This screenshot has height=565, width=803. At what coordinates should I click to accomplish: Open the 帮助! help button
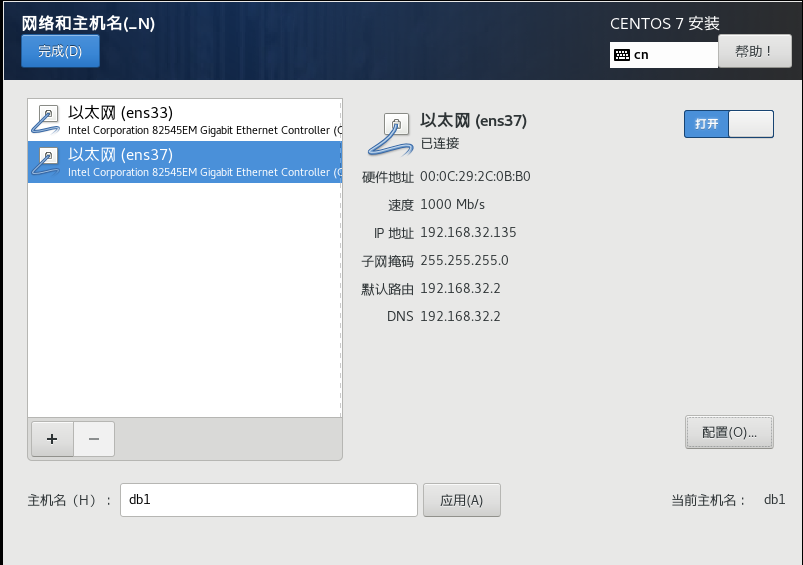coord(755,51)
